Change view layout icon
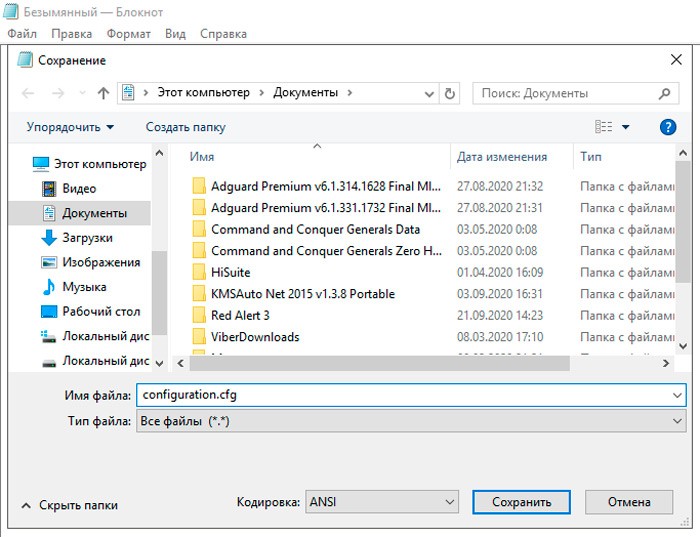700x537 pixels. click(x=604, y=127)
